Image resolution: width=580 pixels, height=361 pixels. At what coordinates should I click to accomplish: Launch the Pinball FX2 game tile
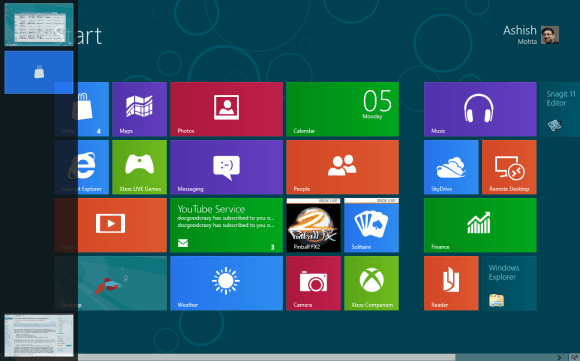tap(313, 225)
